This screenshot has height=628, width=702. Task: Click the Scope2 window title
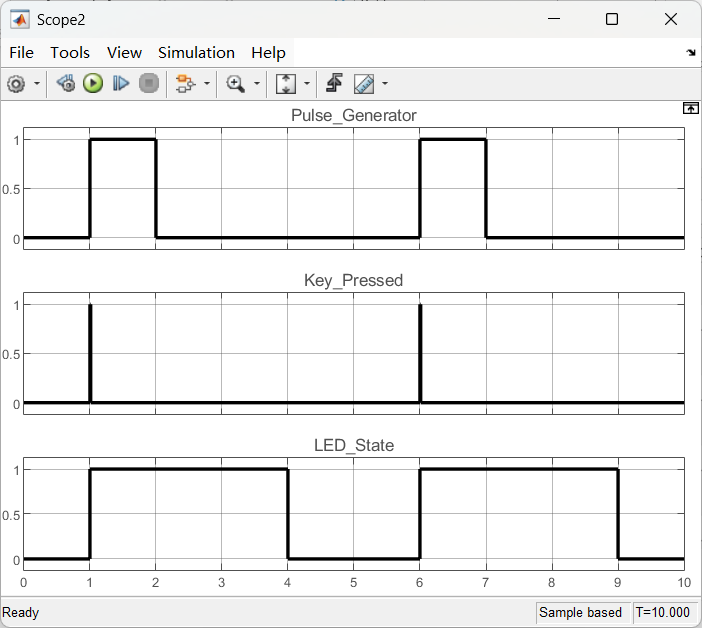click(61, 20)
